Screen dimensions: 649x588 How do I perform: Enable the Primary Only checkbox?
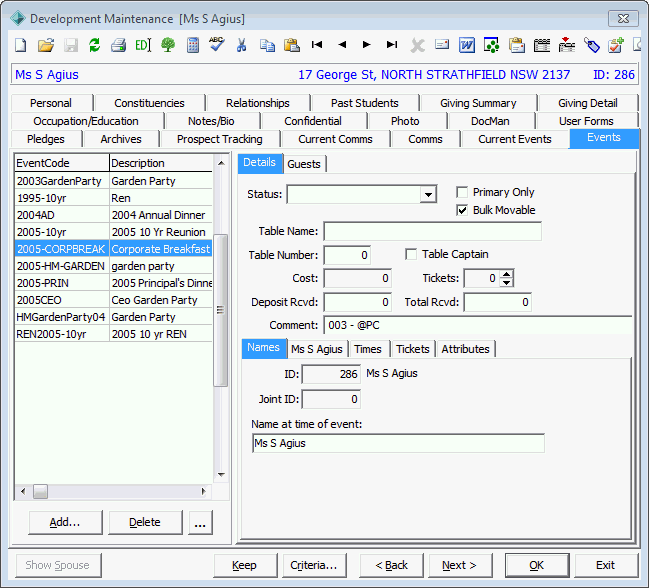462,192
